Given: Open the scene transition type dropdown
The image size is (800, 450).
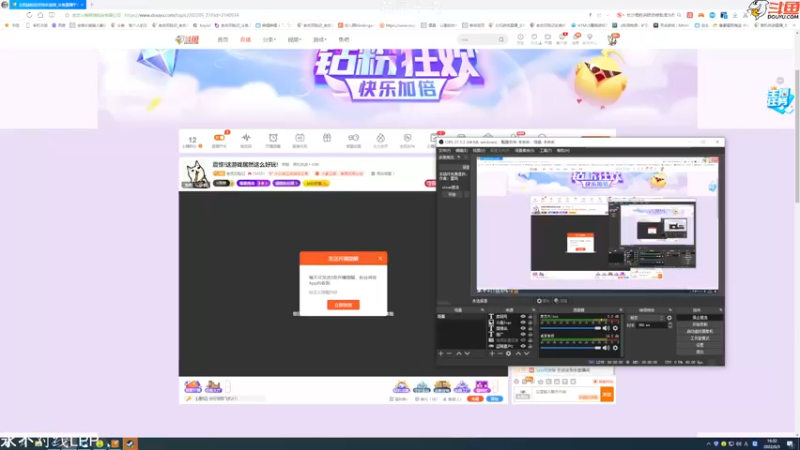Looking at the screenshot, I should tap(646, 318).
